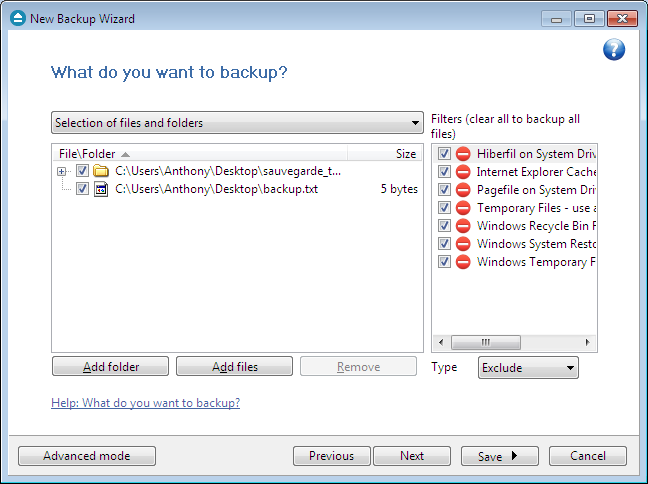Click the backup app icon in title bar
Image resolution: width=648 pixels, height=484 pixels.
point(18,18)
